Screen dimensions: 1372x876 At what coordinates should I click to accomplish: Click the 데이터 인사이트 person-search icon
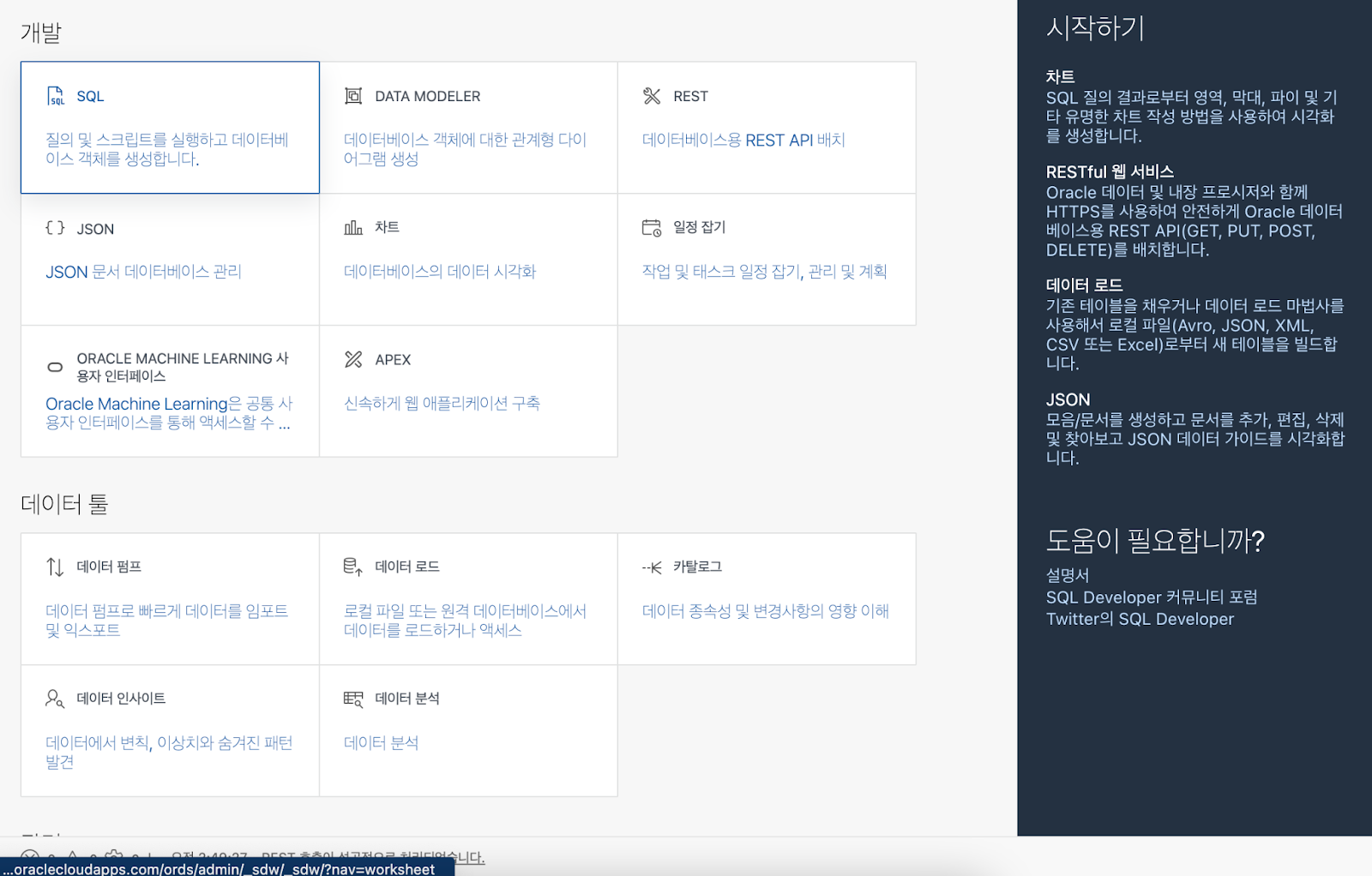55,699
